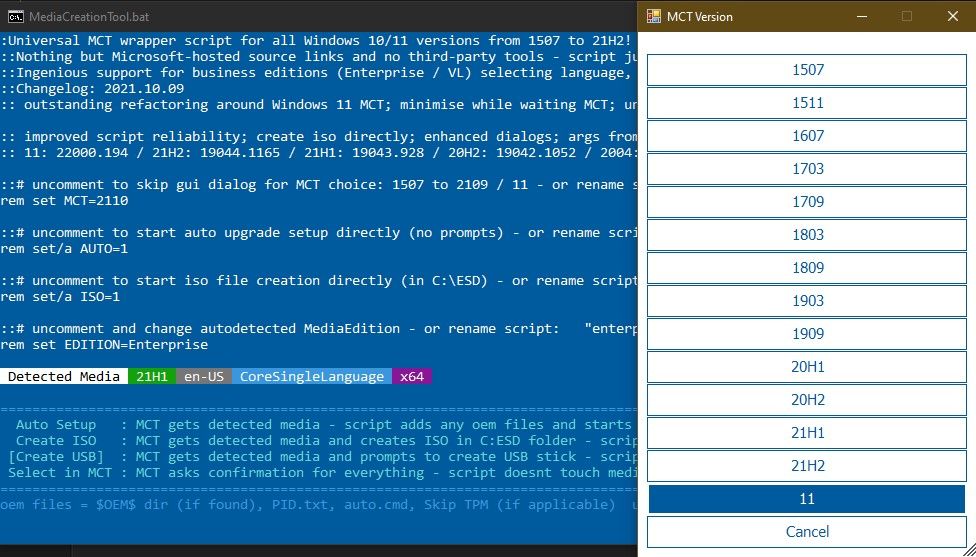Click the 1803 version button

[807, 235]
